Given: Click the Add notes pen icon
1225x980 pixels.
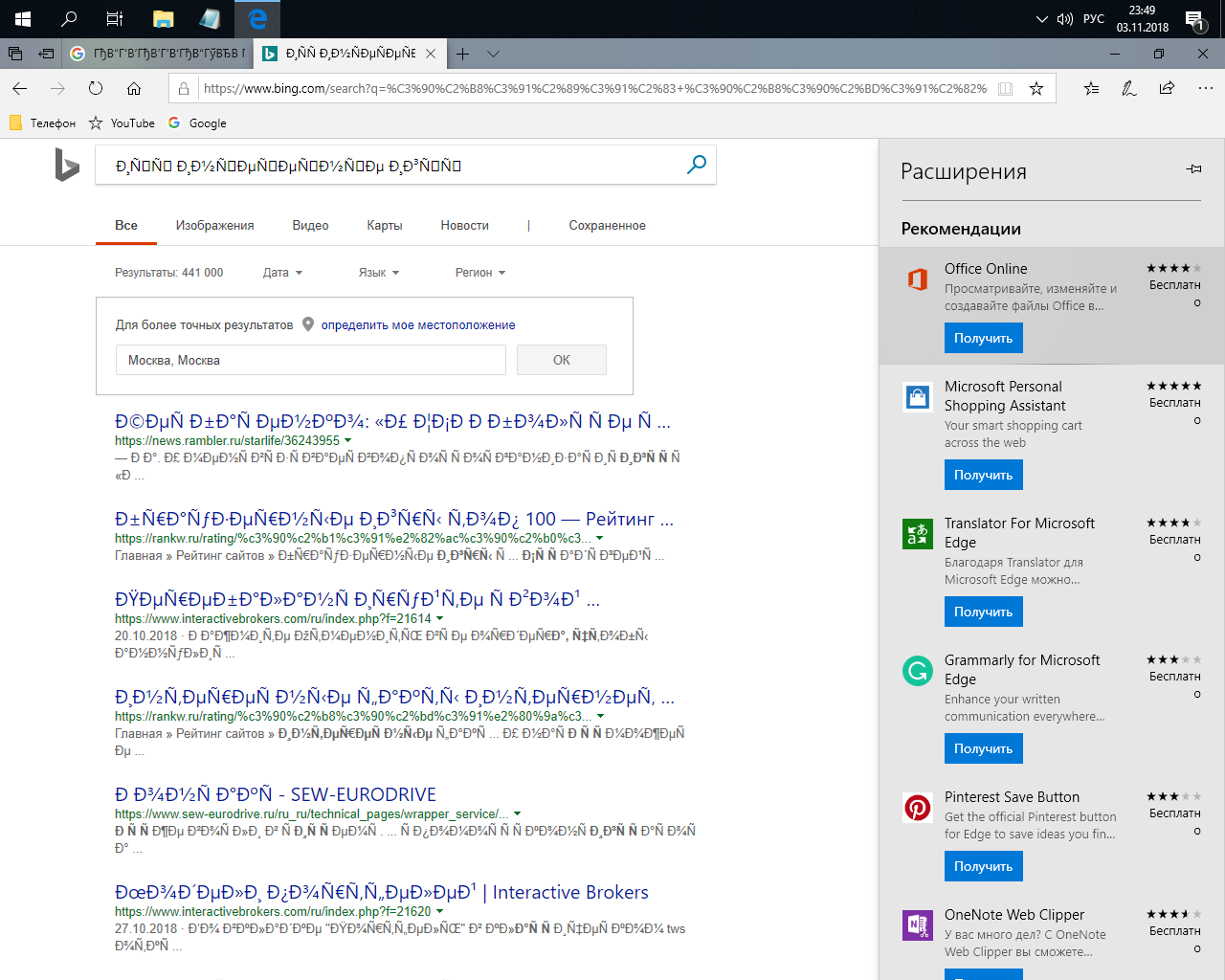Looking at the screenshot, I should pos(1129,88).
